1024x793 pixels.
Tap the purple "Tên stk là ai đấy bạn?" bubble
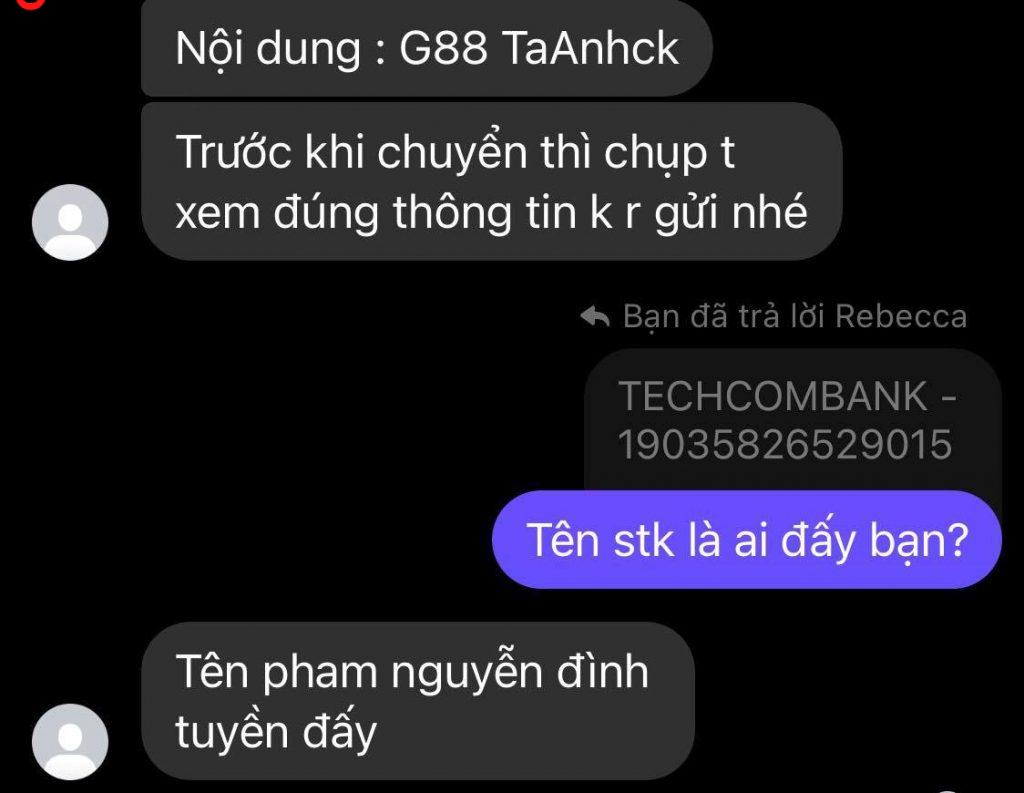tap(746, 540)
